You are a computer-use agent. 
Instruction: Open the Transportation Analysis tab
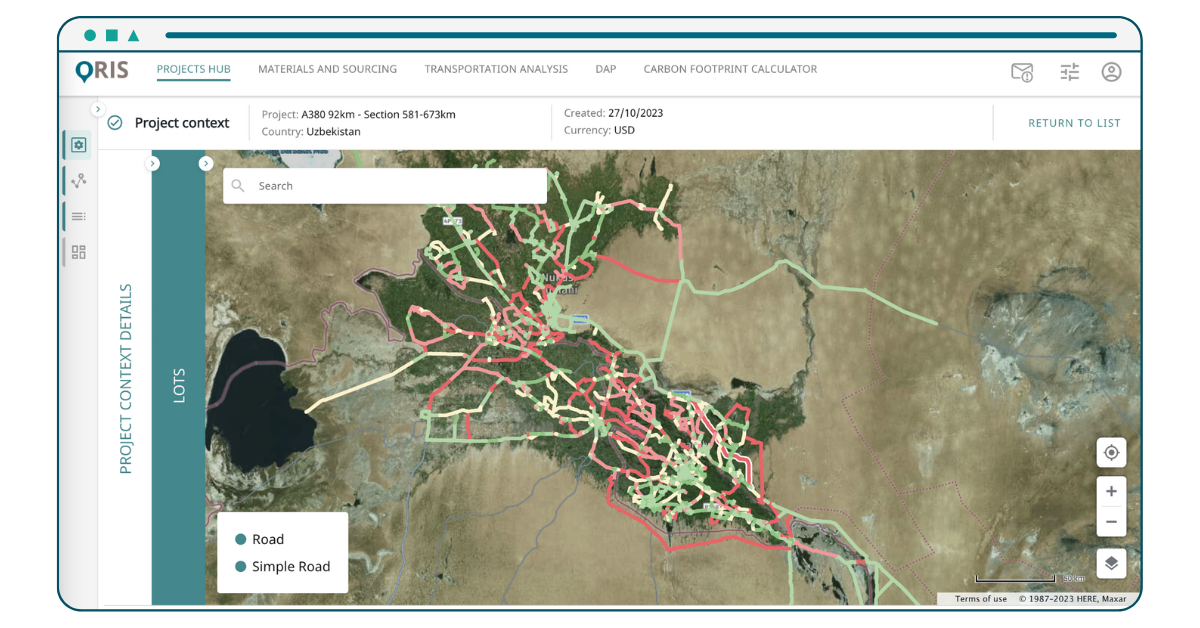coord(496,70)
